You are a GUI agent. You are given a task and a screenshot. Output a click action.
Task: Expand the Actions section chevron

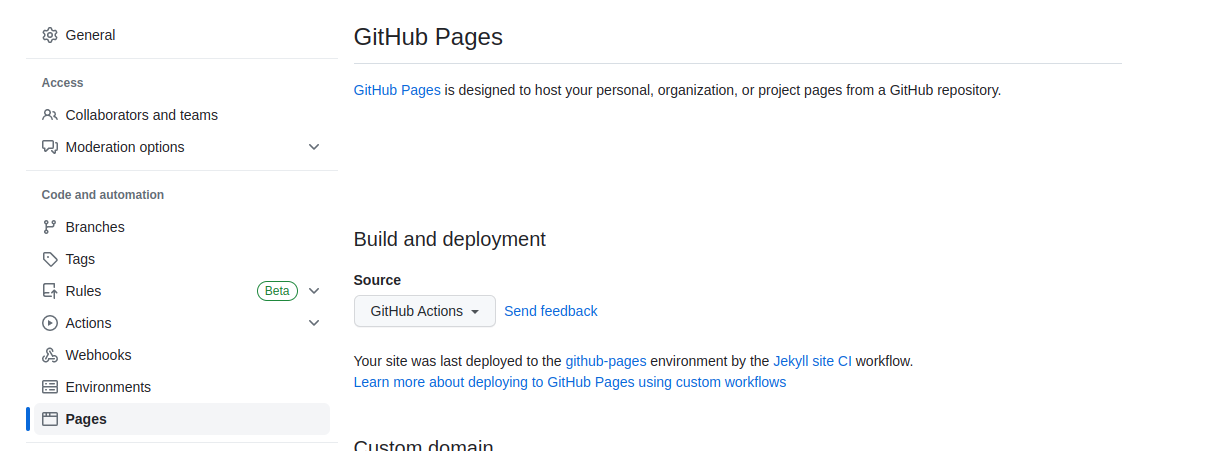coord(314,323)
